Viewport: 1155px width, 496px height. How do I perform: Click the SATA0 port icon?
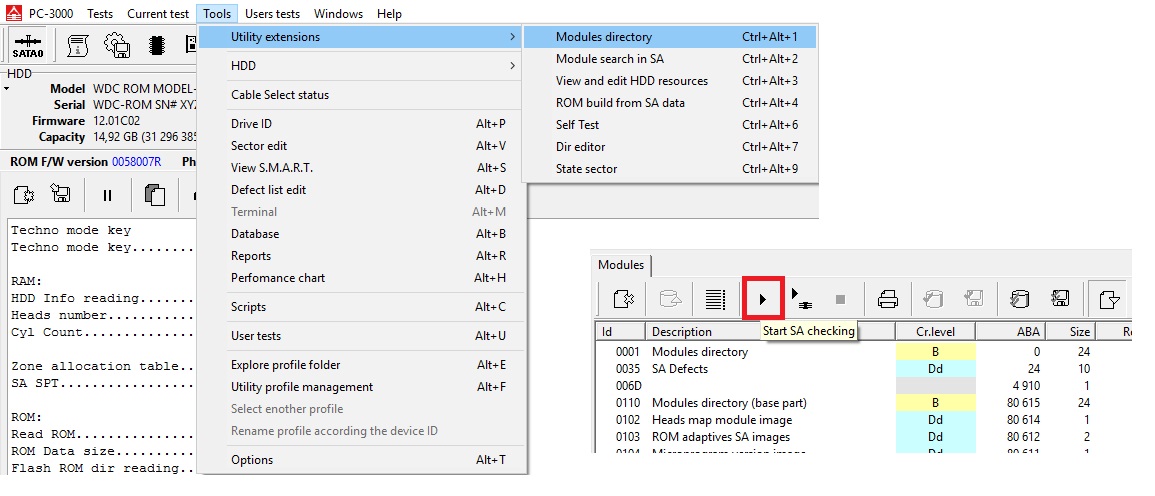click(28, 46)
